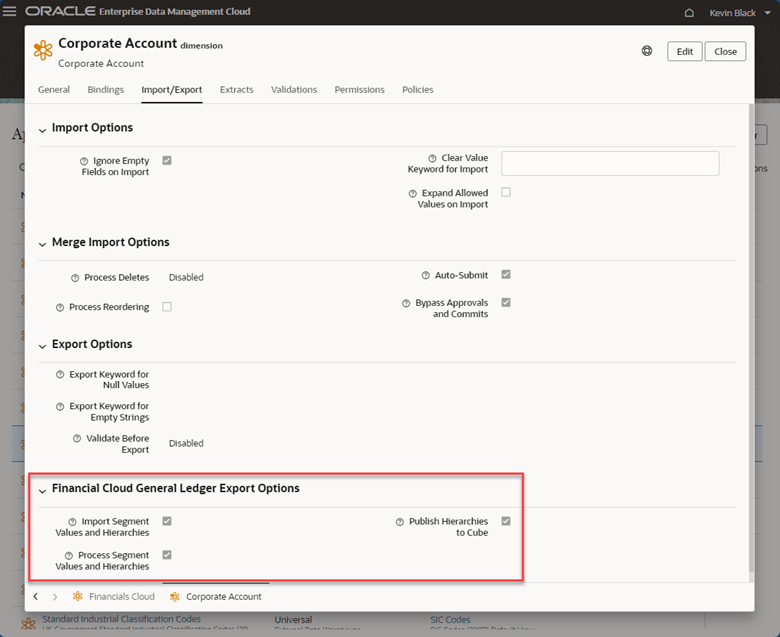Screen dimensions: 780x637
Task: Switch to the General tab
Action: pos(54,90)
